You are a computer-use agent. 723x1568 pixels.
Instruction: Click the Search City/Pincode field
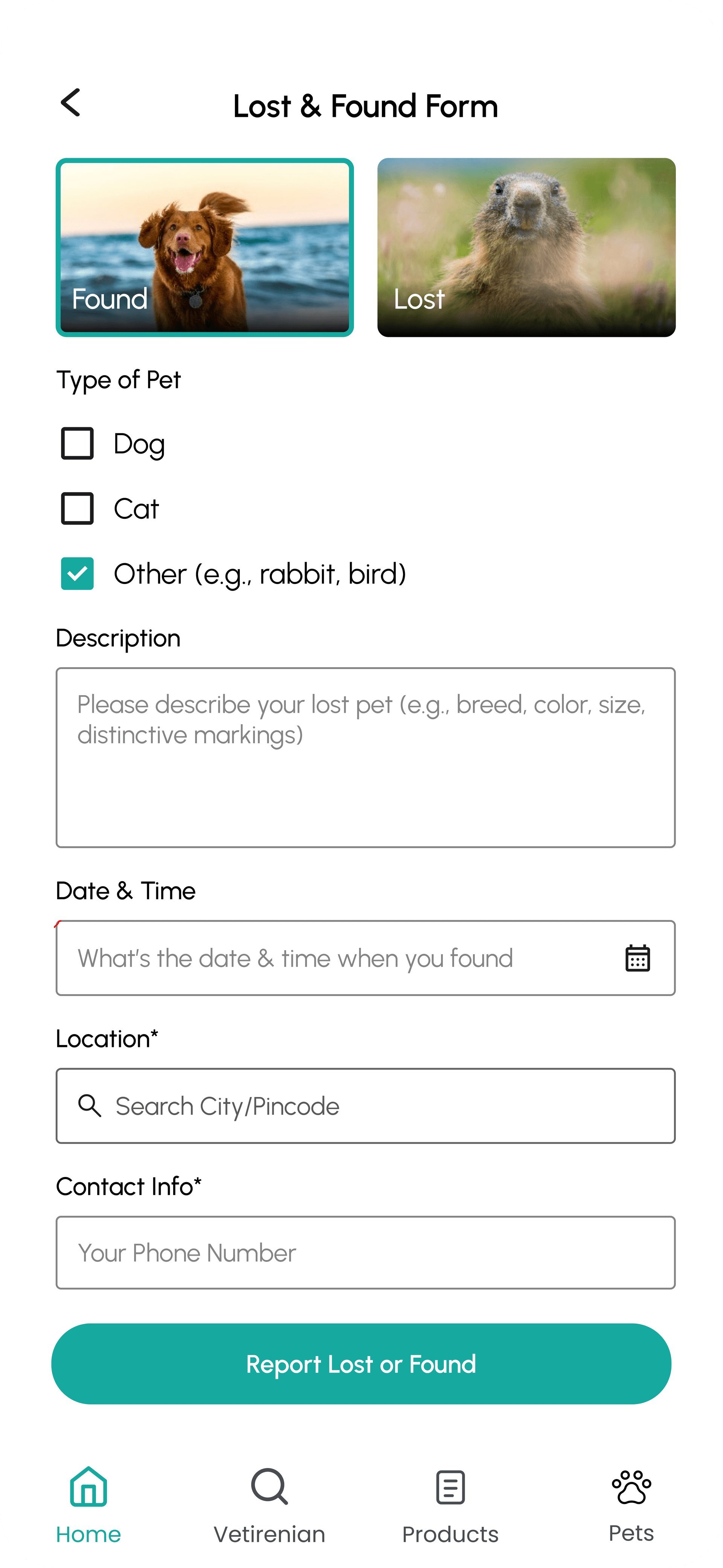point(365,1105)
